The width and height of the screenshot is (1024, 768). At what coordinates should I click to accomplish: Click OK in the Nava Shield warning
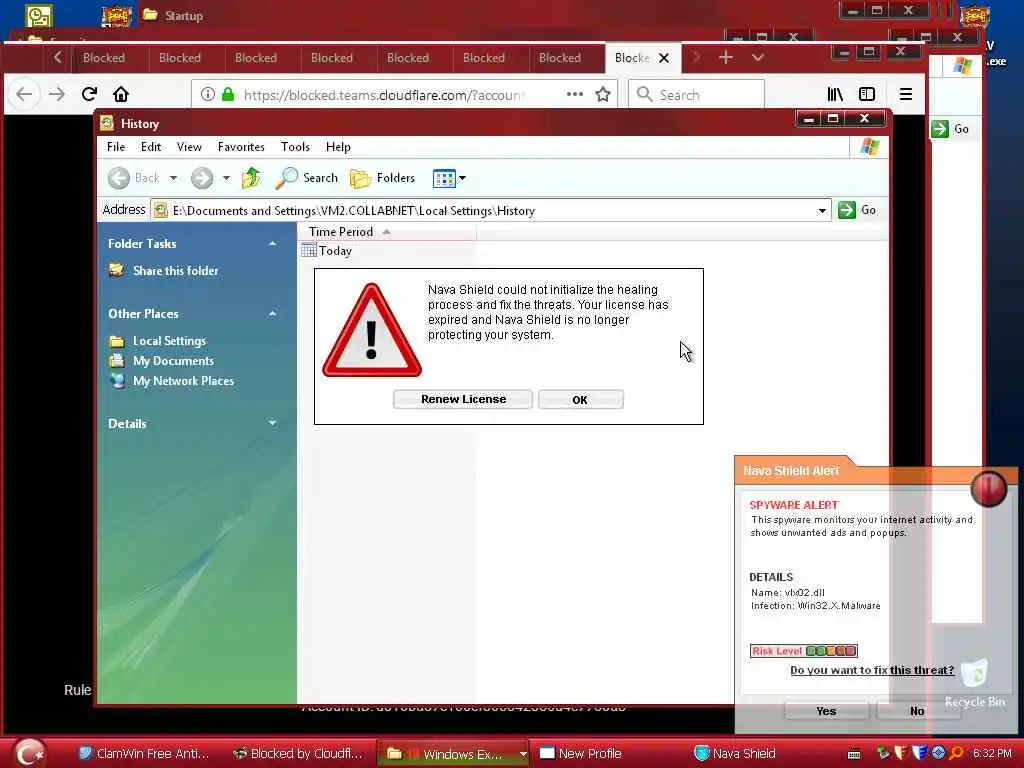point(580,399)
